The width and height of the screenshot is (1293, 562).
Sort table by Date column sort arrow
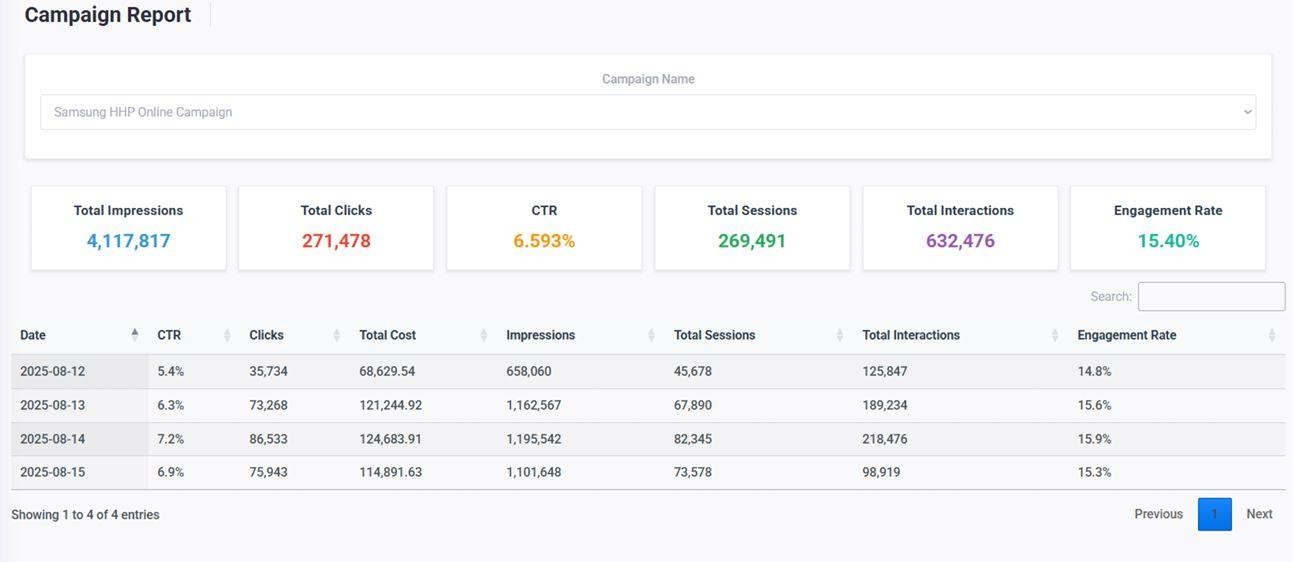click(135, 335)
